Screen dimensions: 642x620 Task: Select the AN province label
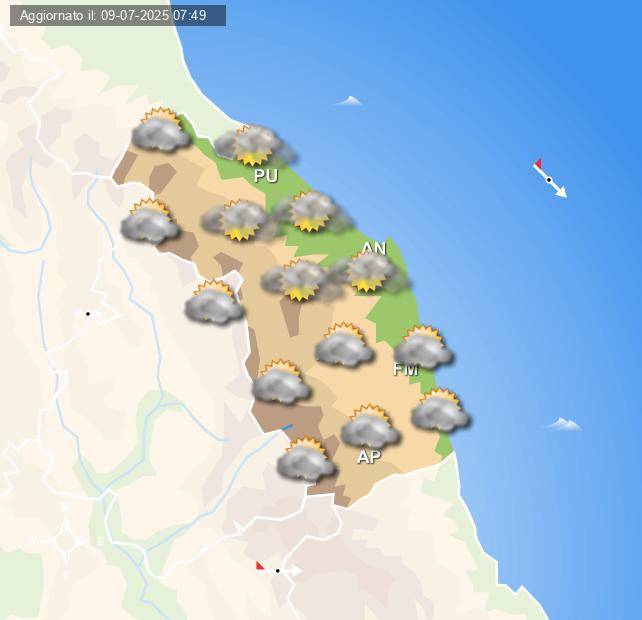pos(374,248)
